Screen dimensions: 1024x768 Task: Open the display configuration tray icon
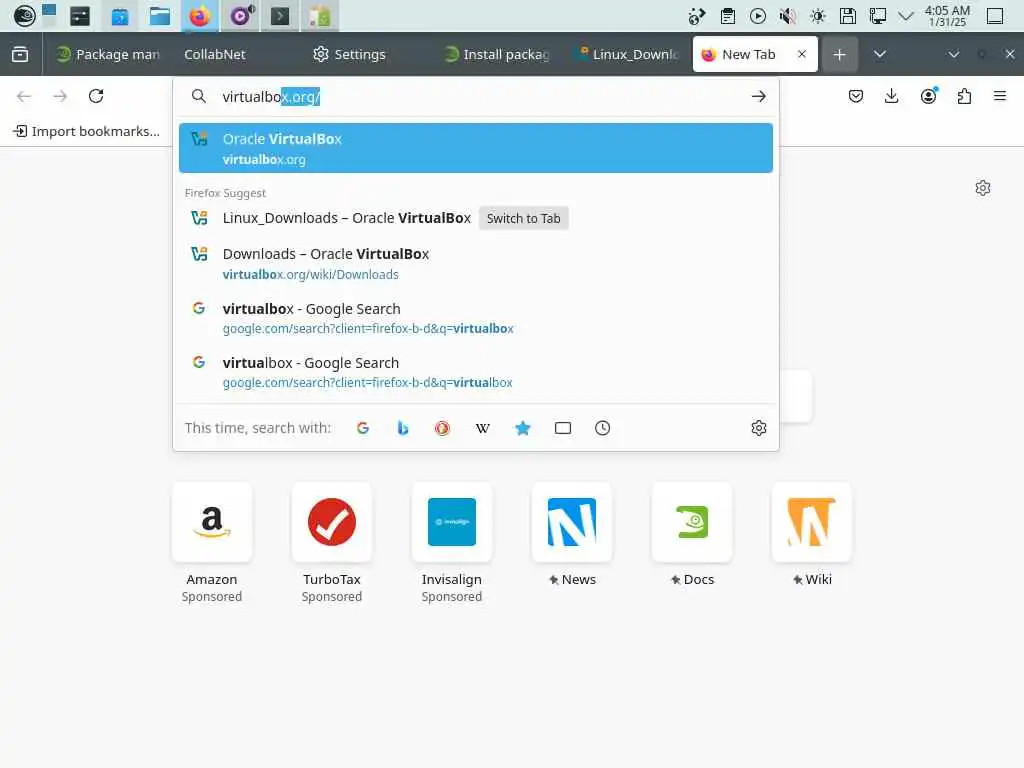coord(877,16)
